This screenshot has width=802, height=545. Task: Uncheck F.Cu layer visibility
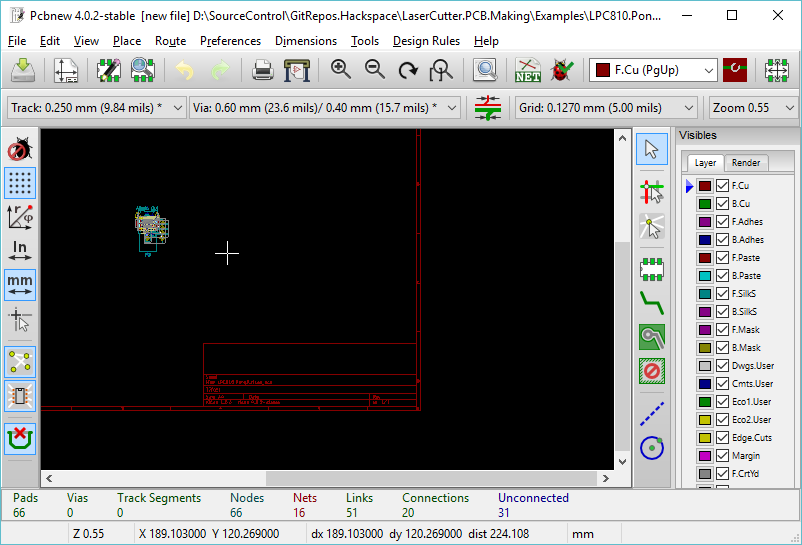tap(722, 186)
